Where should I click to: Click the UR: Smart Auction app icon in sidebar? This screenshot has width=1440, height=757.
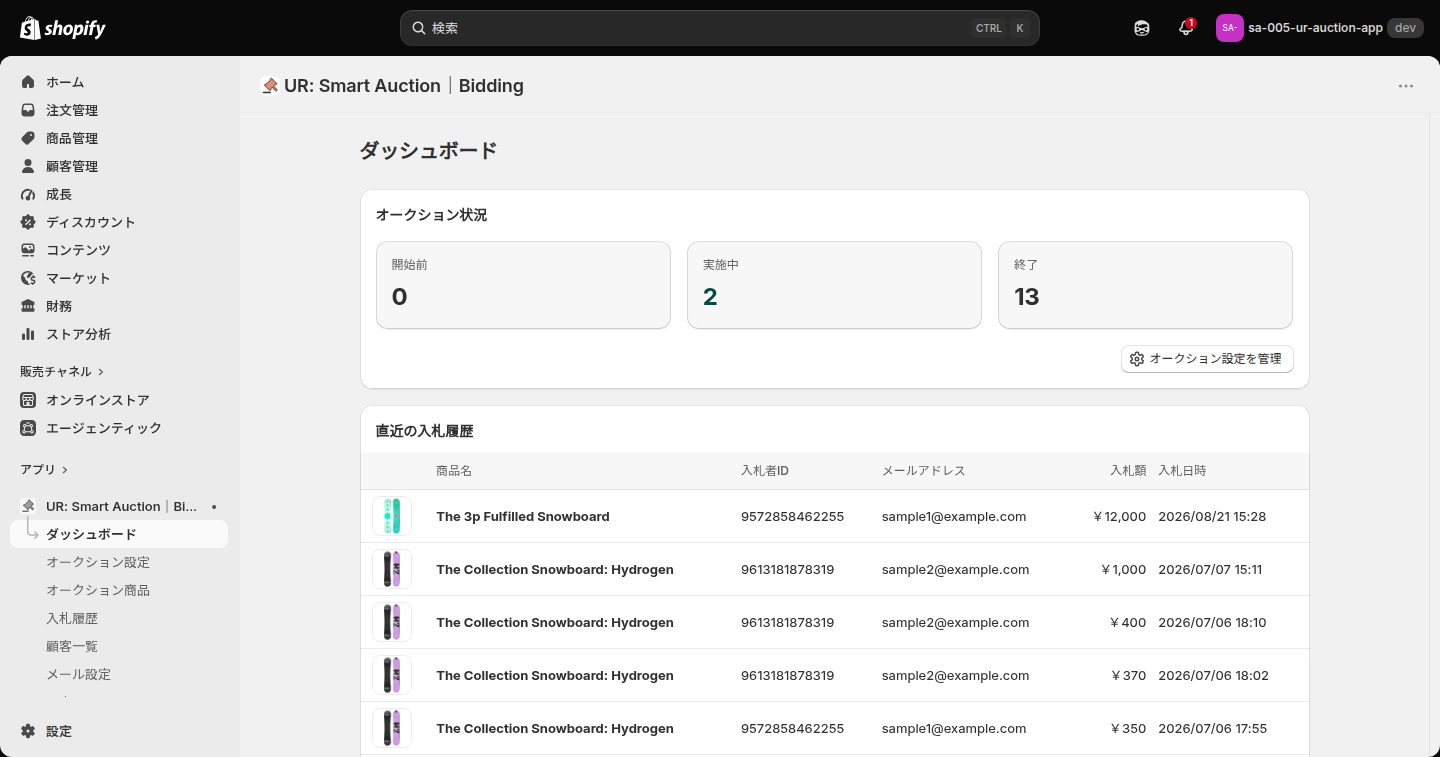(28, 506)
